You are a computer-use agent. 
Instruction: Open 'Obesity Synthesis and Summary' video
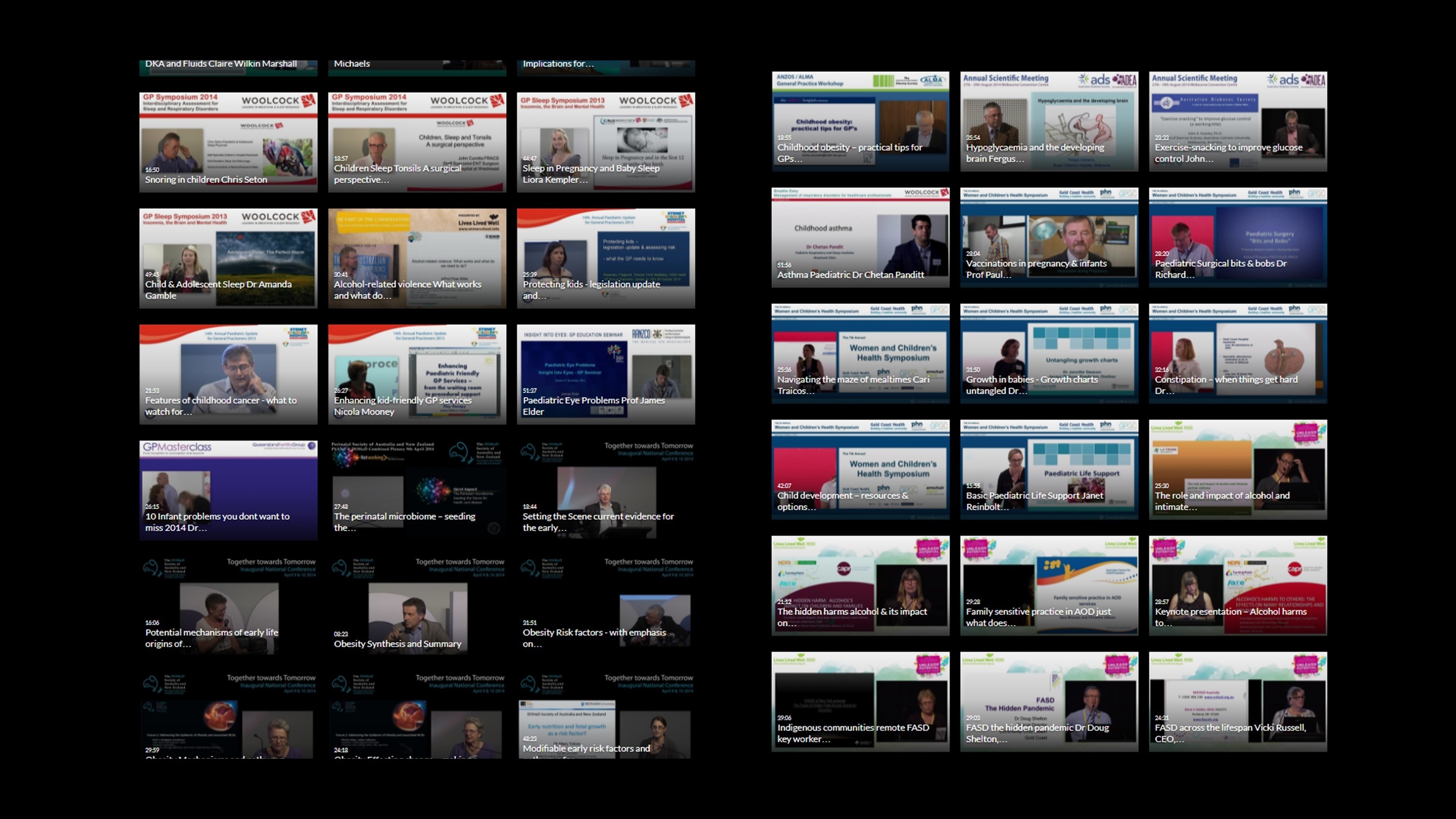pyautogui.click(x=417, y=606)
